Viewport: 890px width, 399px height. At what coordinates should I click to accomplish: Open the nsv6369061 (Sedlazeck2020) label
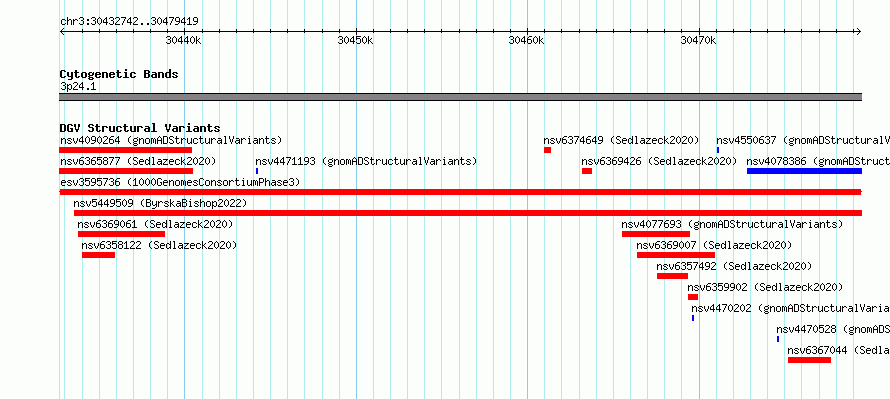click(156, 224)
